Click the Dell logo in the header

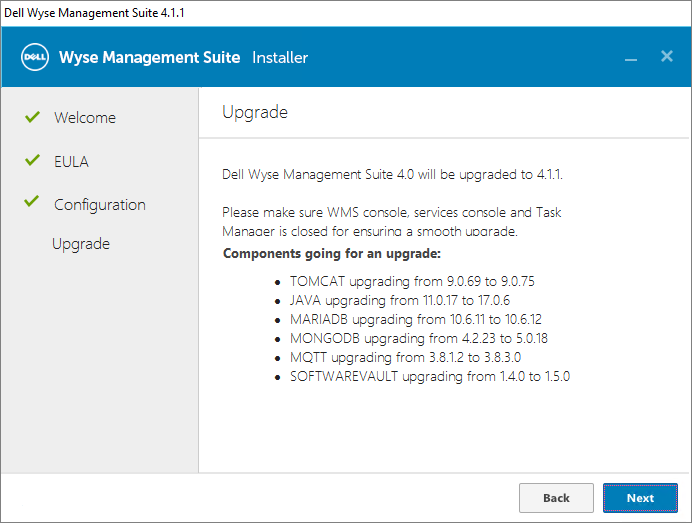coord(36,57)
